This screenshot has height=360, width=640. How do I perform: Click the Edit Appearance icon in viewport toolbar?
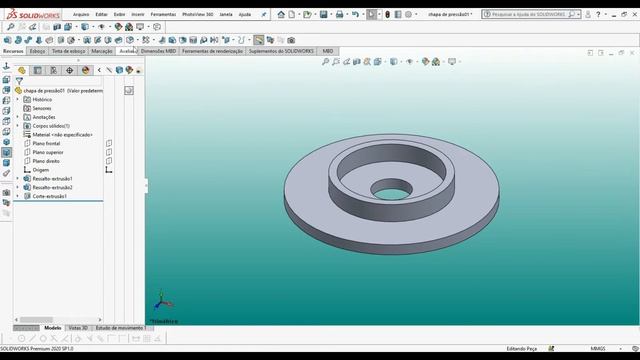(x=426, y=62)
